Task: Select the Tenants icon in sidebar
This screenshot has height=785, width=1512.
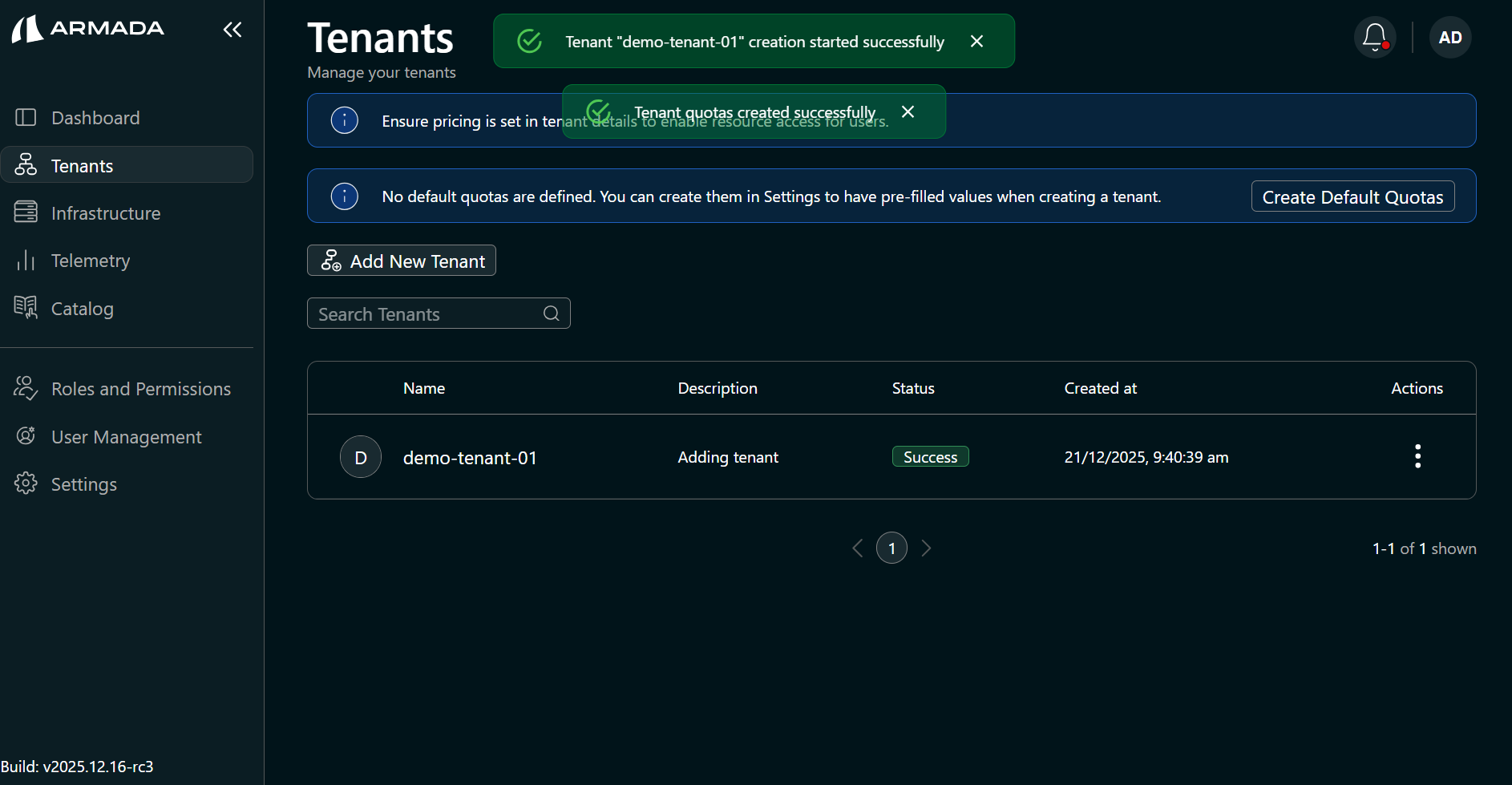Action: tap(26, 164)
